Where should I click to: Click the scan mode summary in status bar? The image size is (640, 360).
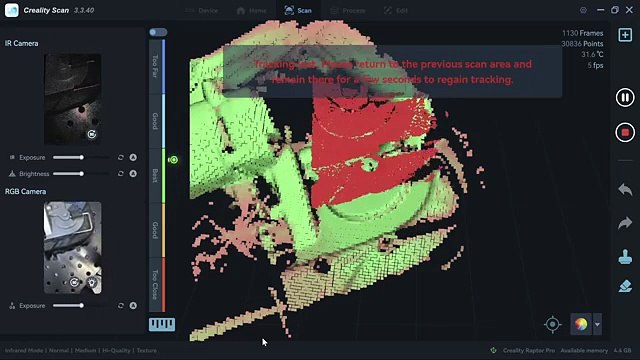pos(81,350)
